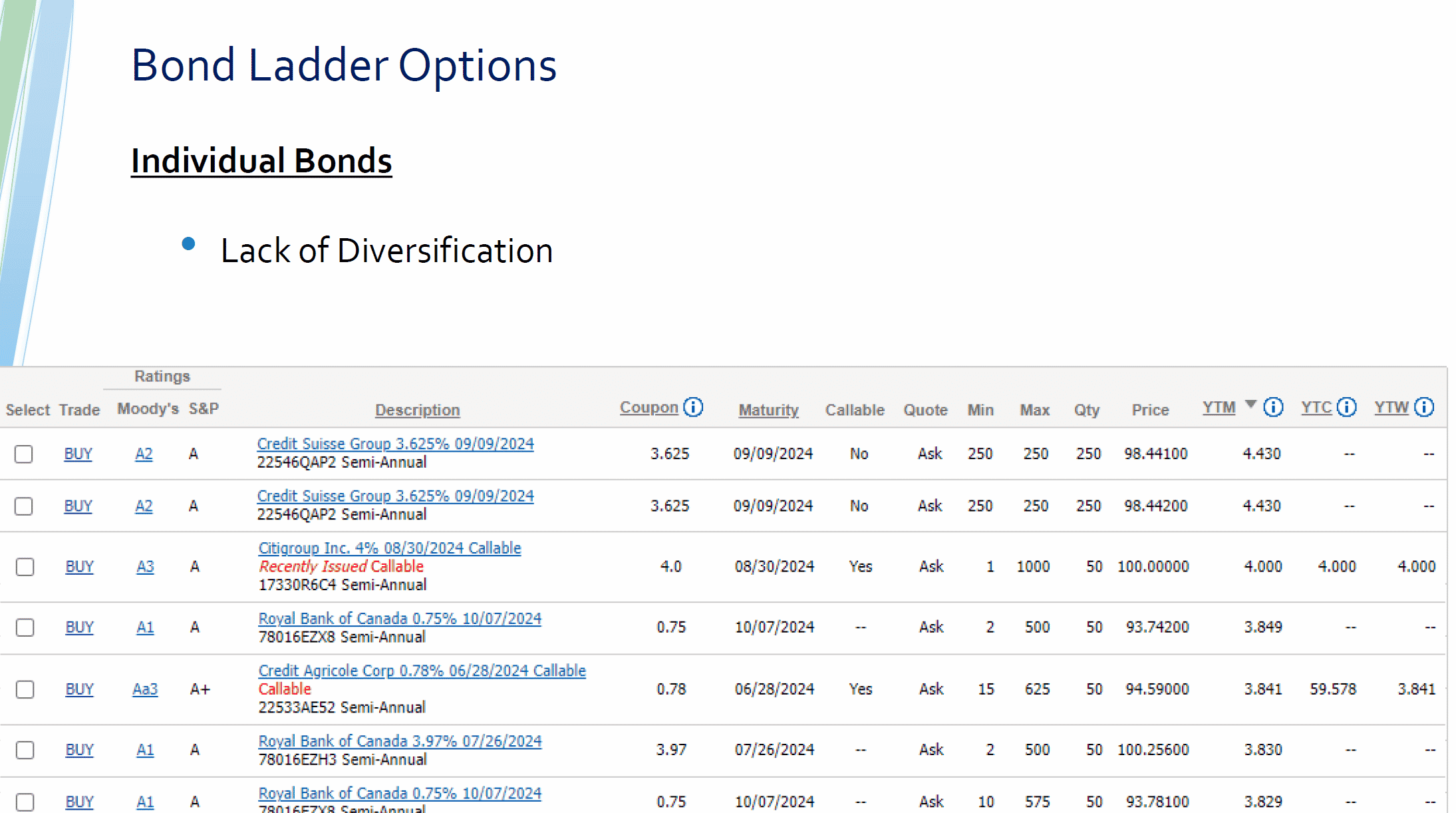Open the Coupon column info icon
Image resolution: width=1456 pixels, height=813 pixels.
pyautogui.click(x=694, y=406)
